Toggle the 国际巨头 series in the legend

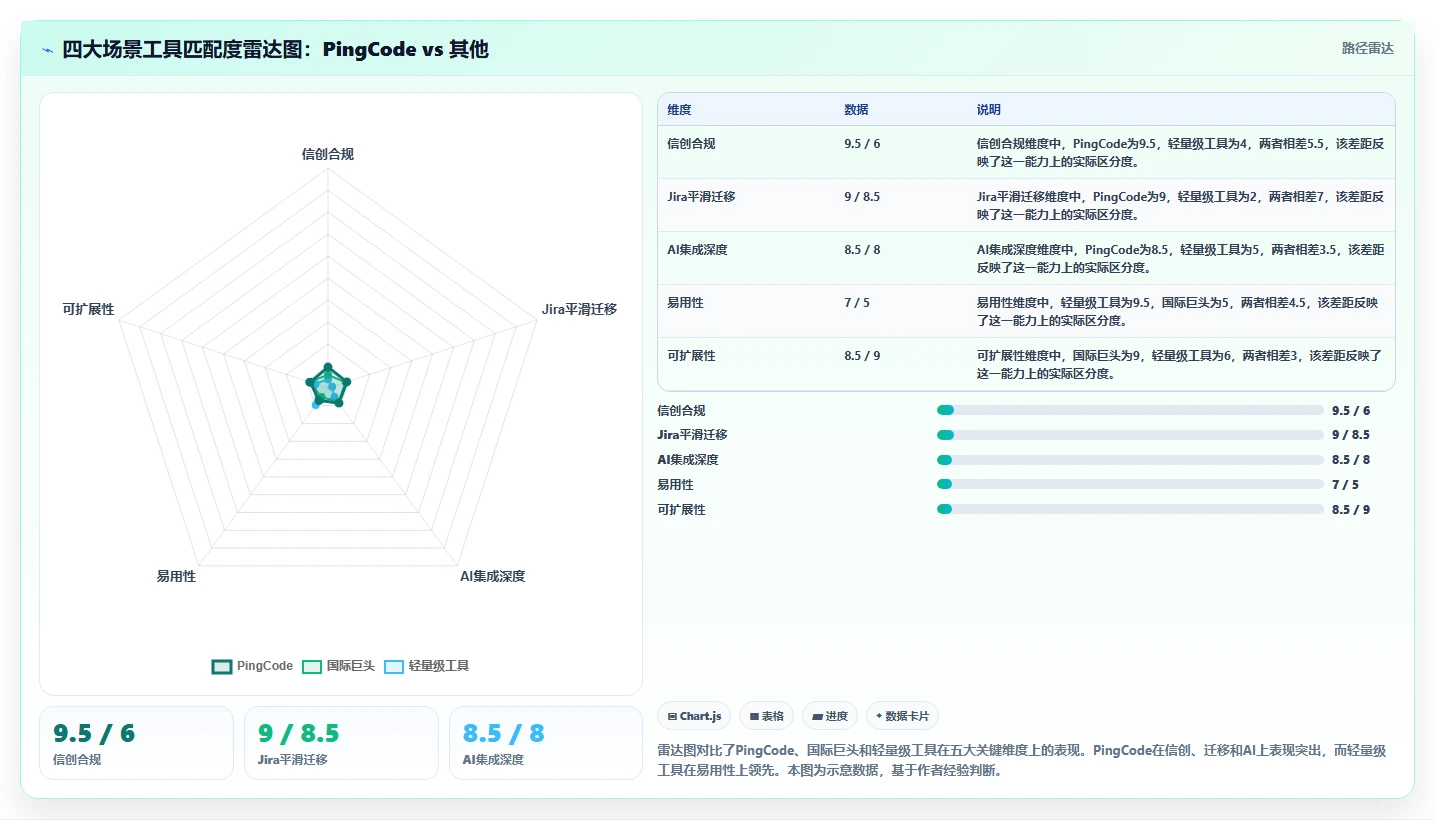(x=338, y=666)
